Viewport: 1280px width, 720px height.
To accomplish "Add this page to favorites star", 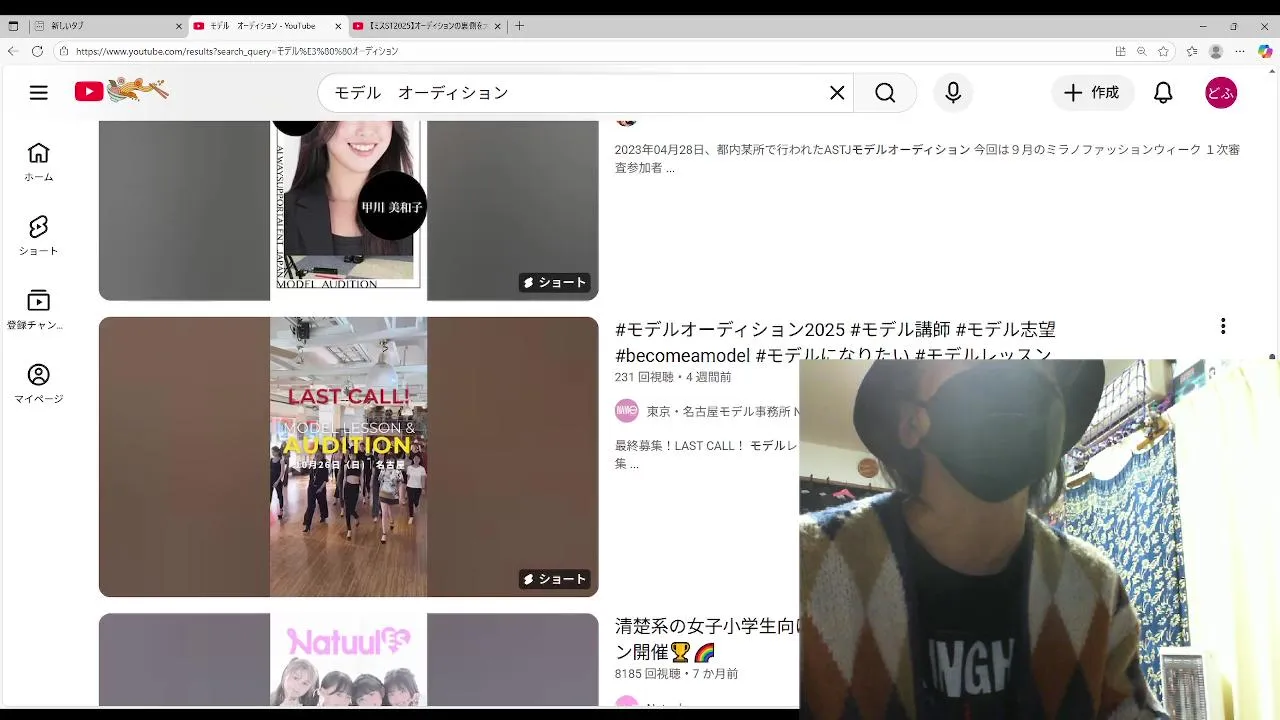I will pos(1163,51).
